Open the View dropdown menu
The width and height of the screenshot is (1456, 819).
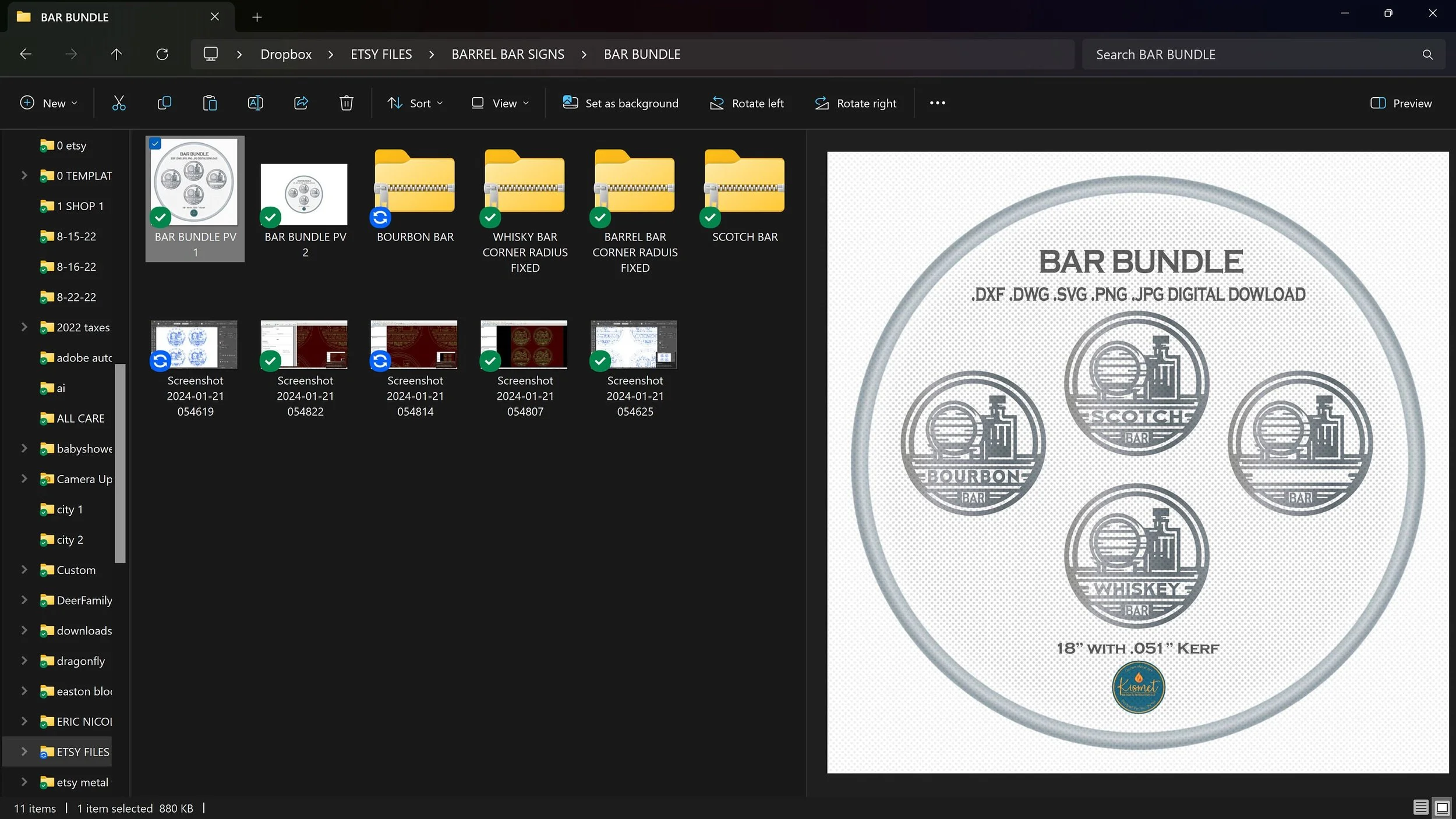(500, 103)
